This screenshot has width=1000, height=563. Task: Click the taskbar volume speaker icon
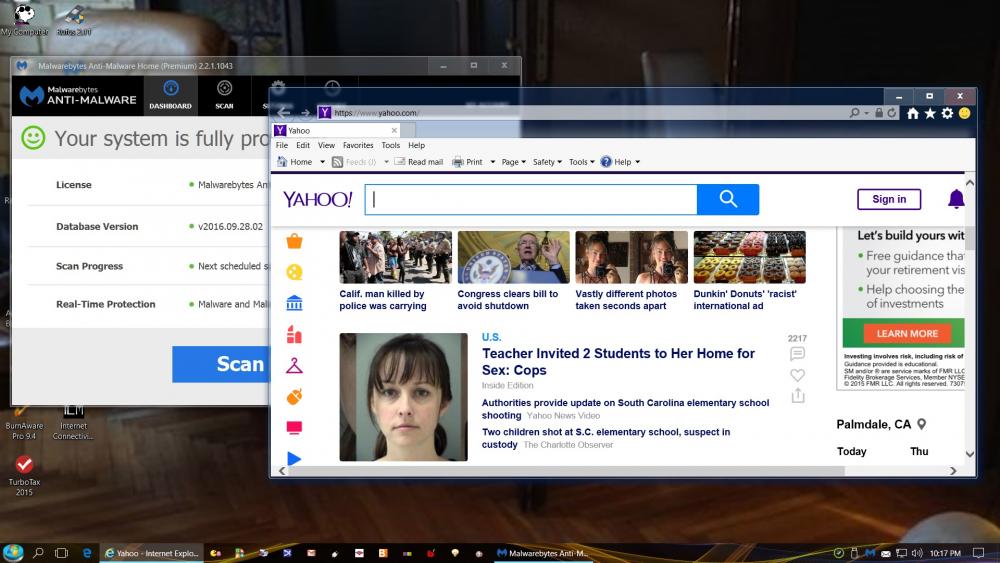917,553
